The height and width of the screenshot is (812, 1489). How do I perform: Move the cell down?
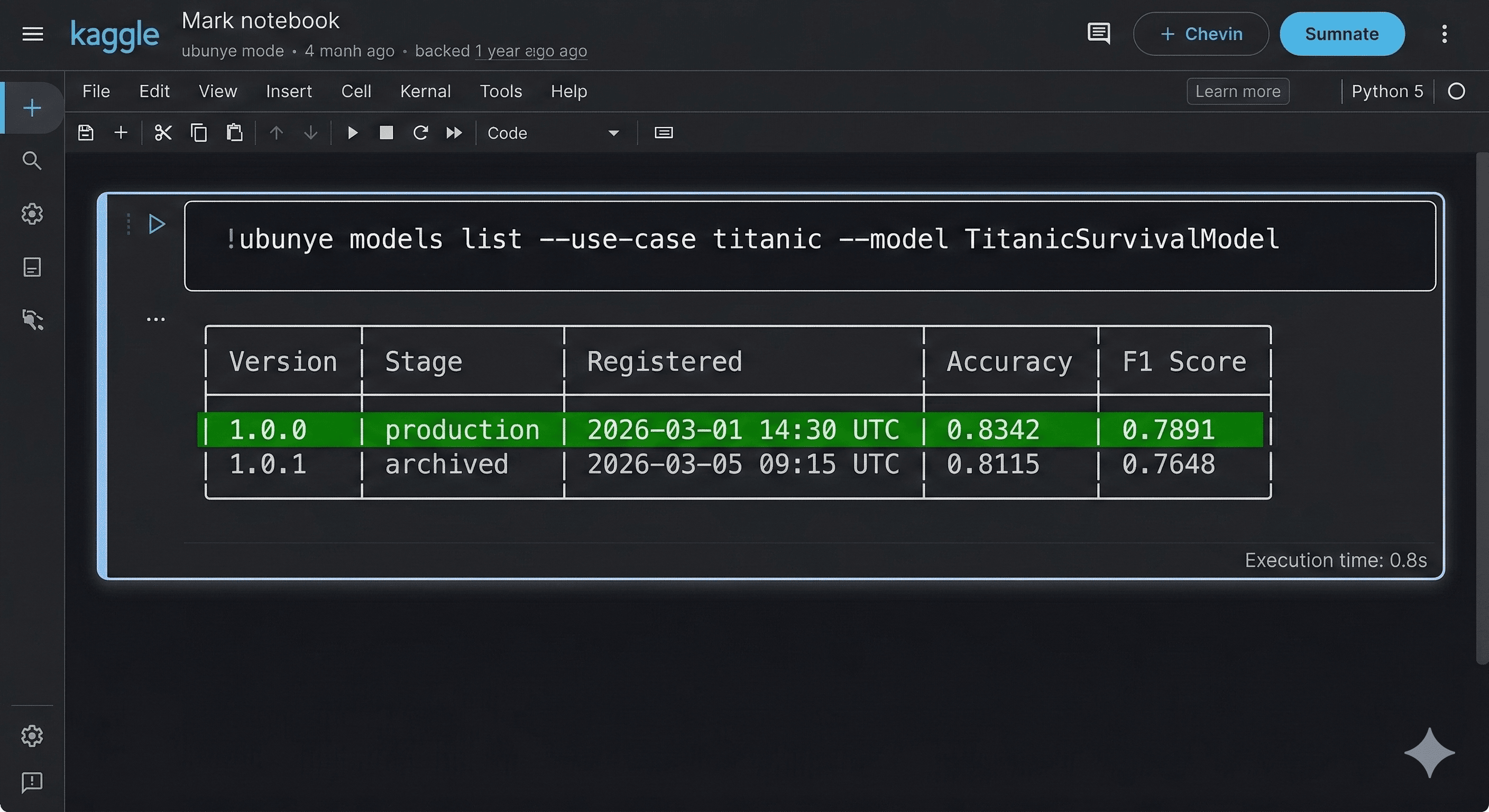tap(311, 132)
